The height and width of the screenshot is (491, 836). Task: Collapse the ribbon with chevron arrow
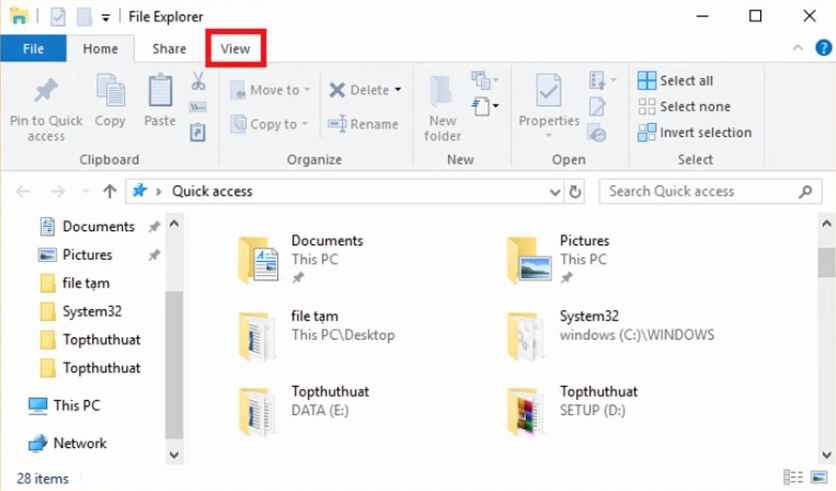pos(798,48)
